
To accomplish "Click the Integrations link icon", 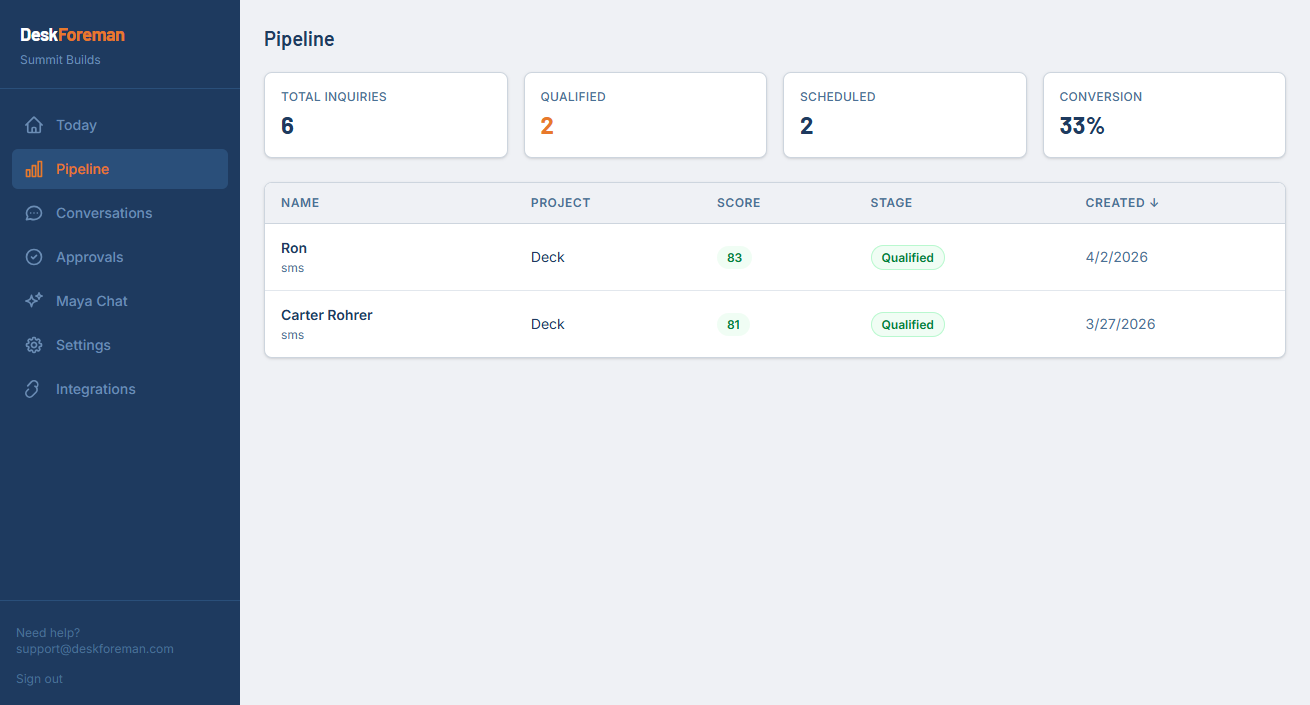I will coord(34,389).
